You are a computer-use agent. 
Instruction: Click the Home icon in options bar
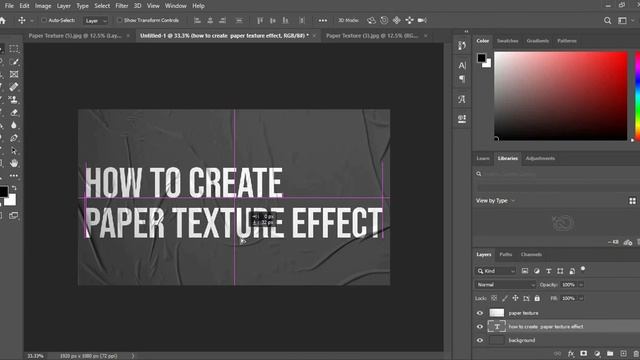(x=3, y=20)
